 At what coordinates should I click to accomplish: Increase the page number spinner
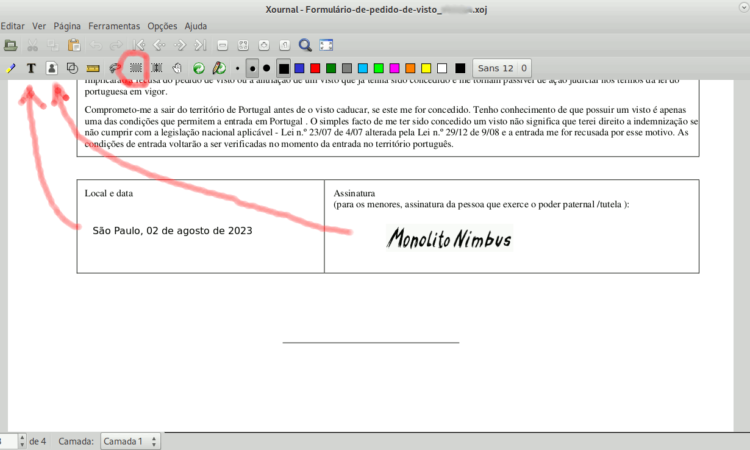22,438
